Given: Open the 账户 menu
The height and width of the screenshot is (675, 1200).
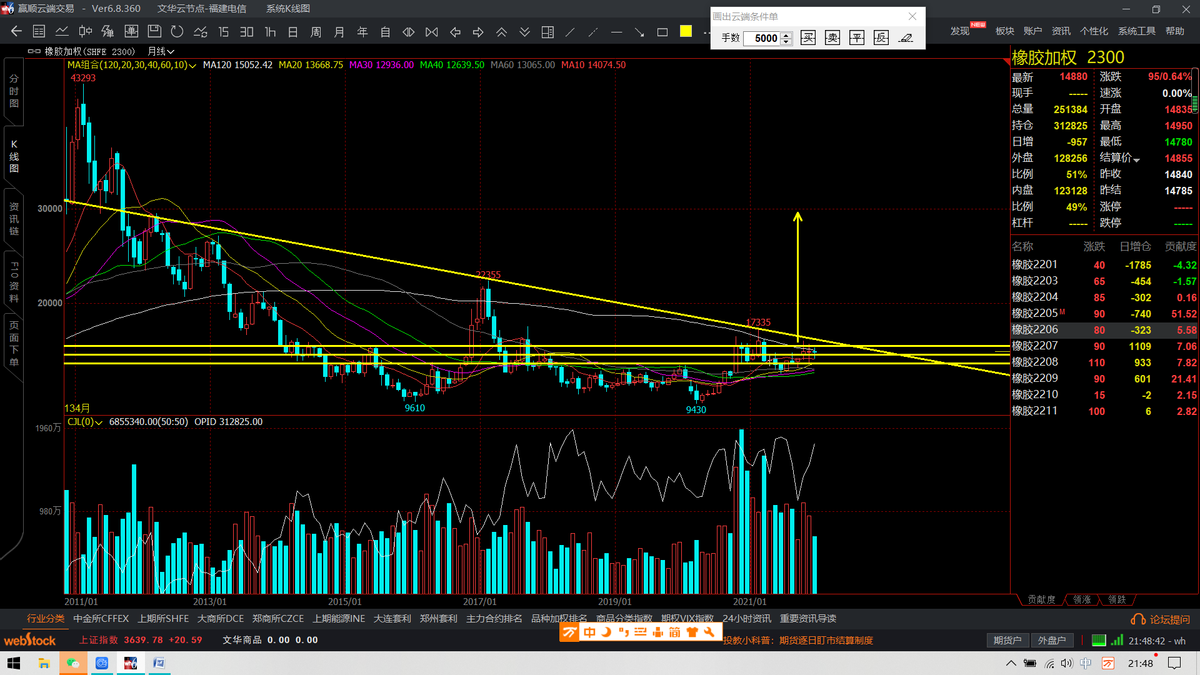Looking at the screenshot, I should pyautogui.click(x=1033, y=31).
